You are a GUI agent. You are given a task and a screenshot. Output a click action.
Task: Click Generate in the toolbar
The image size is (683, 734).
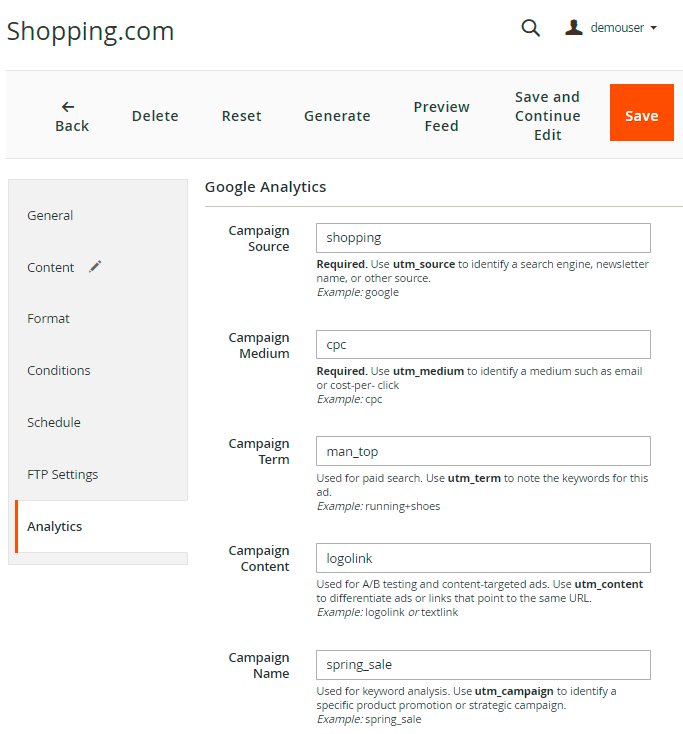[337, 116]
